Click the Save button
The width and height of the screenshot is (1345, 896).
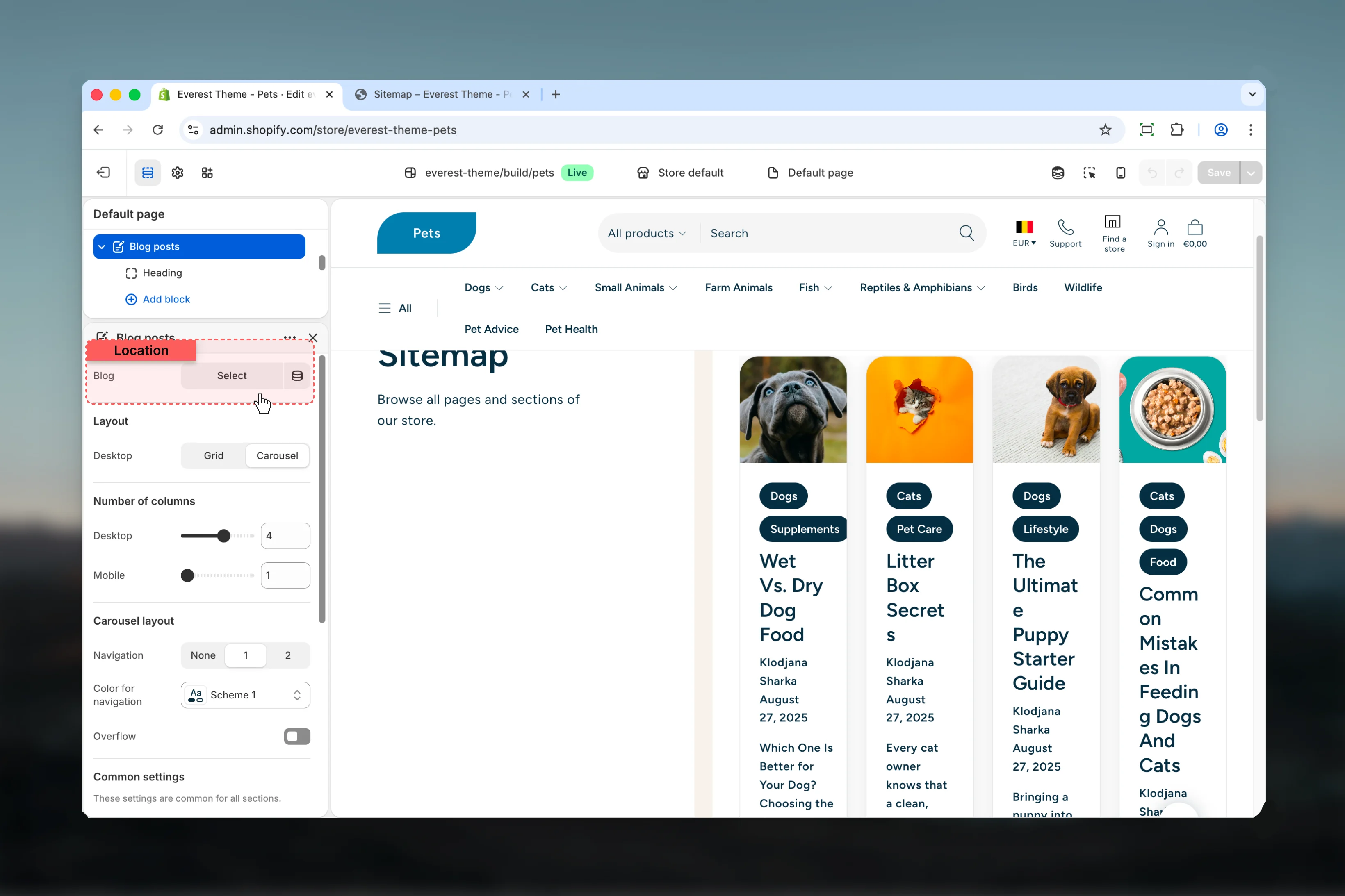click(x=1219, y=173)
